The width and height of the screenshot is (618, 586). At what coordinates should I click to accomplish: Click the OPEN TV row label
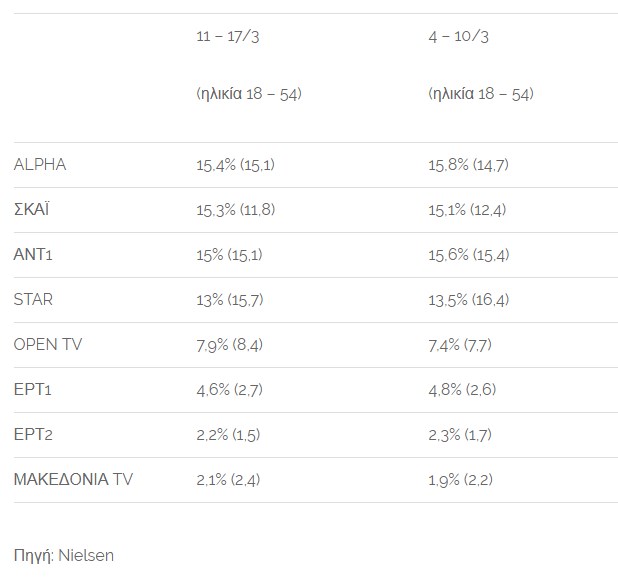[x=48, y=344]
